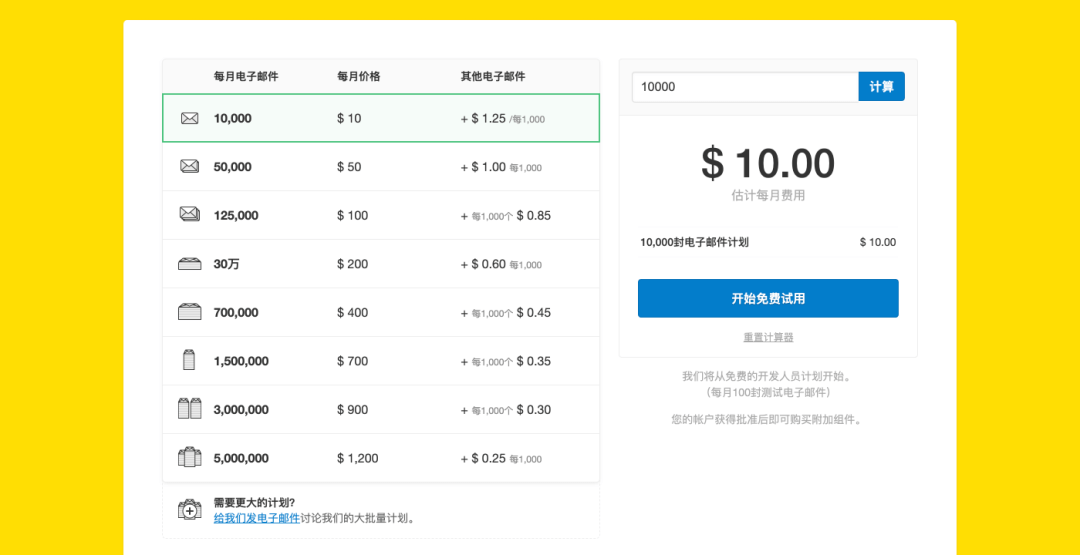Click the $ 400 monthly price cell
Viewport: 1080px width, 555px height.
(x=353, y=313)
